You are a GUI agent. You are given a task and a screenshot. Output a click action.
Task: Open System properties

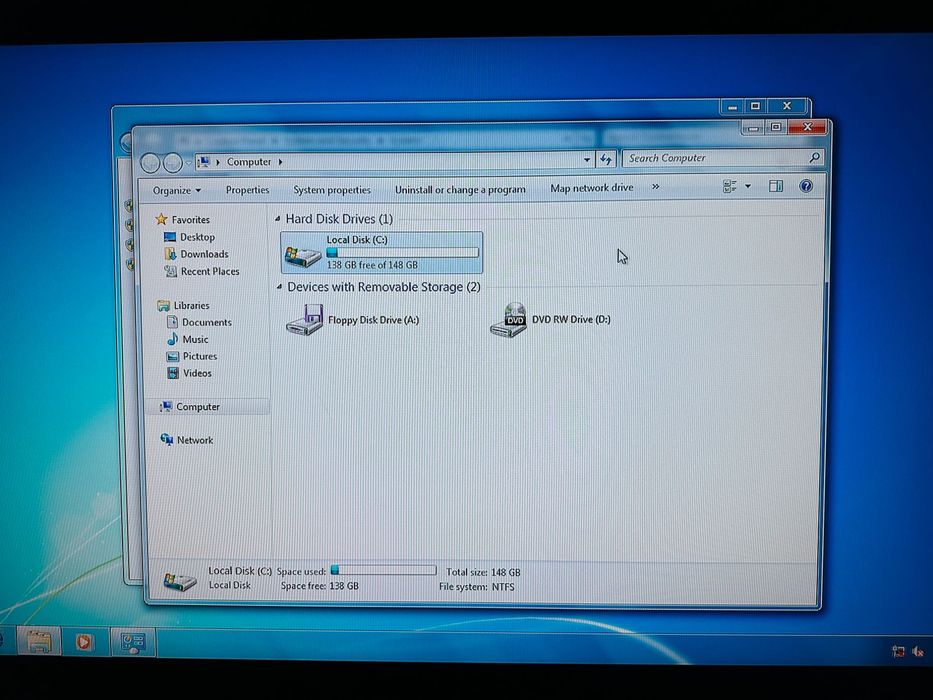332,190
